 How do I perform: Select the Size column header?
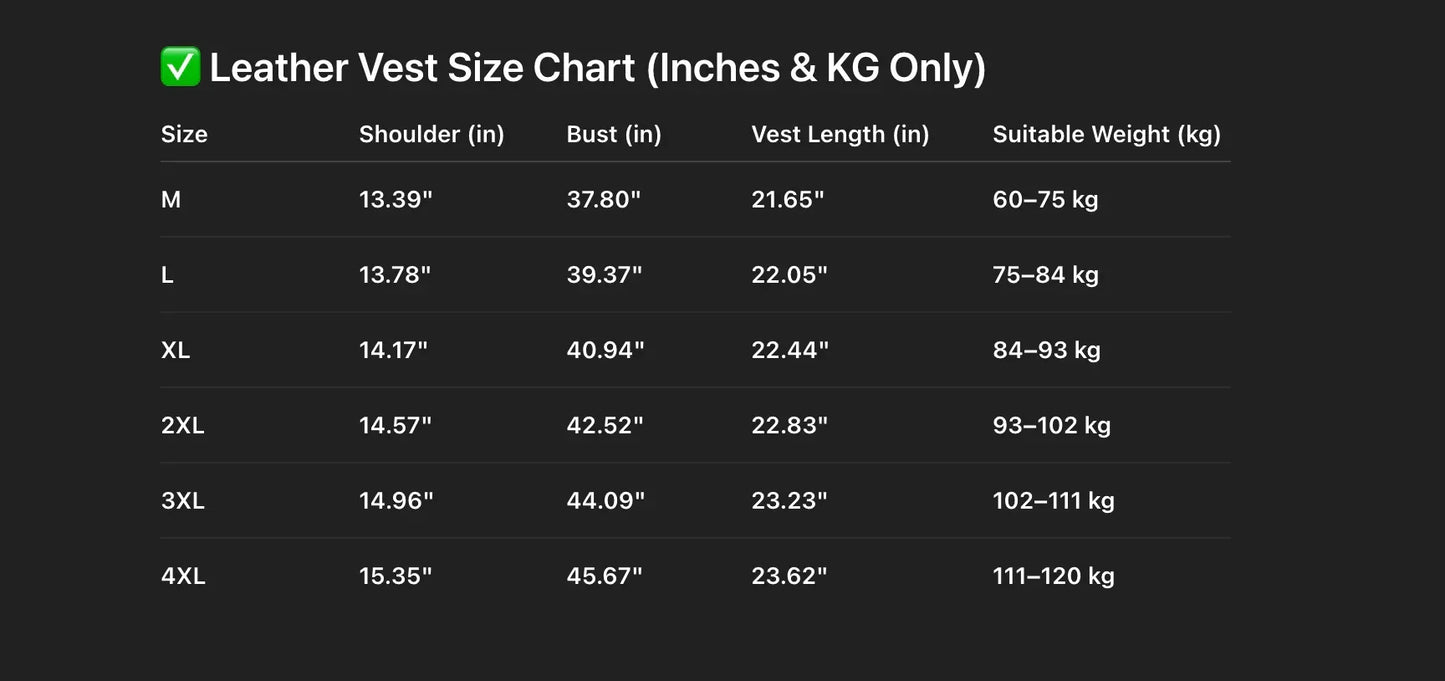[184, 134]
